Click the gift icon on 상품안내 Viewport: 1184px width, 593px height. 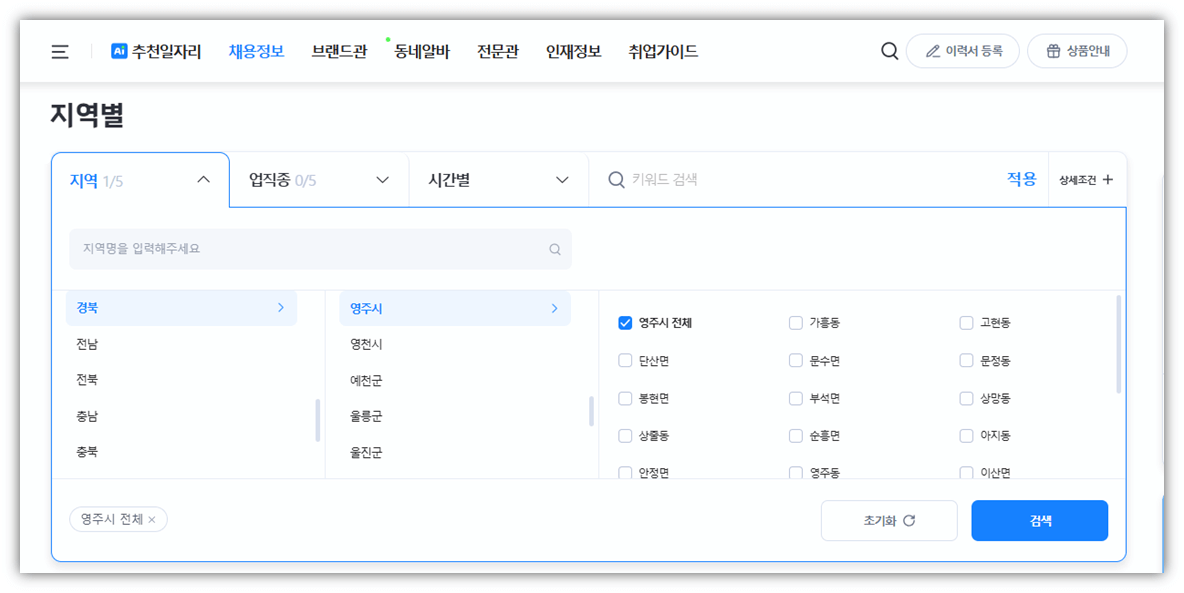(x=1056, y=50)
